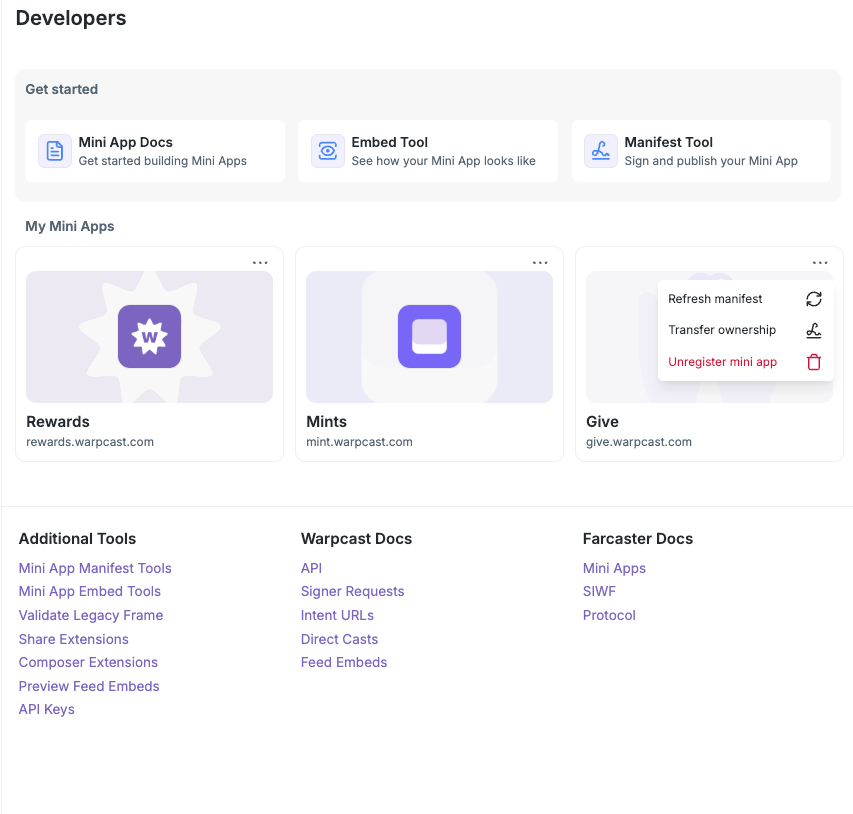The height and width of the screenshot is (814, 853).
Task: Collapse the three-dot menu on Give card
Action: tap(820, 263)
